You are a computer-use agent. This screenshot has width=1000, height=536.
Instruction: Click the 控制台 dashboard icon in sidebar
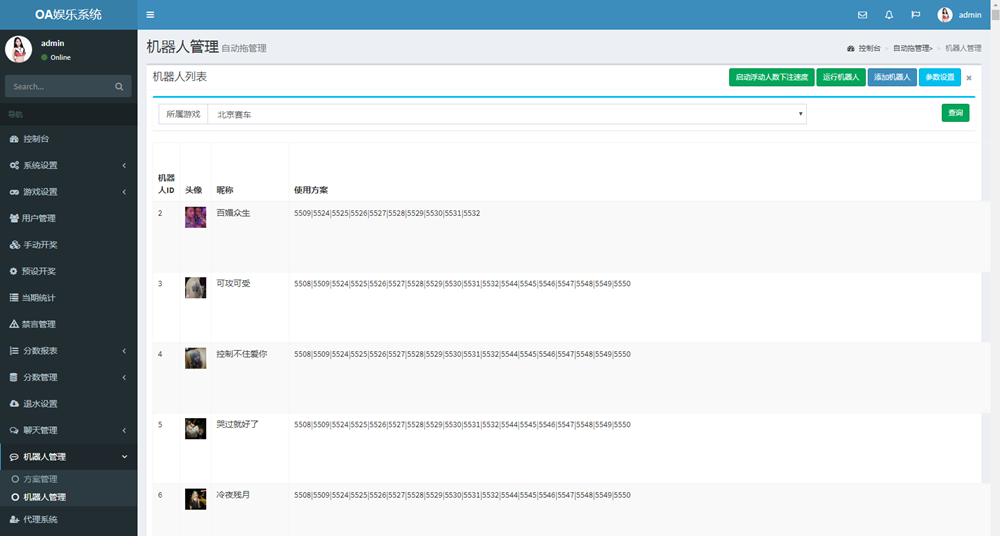(14, 139)
